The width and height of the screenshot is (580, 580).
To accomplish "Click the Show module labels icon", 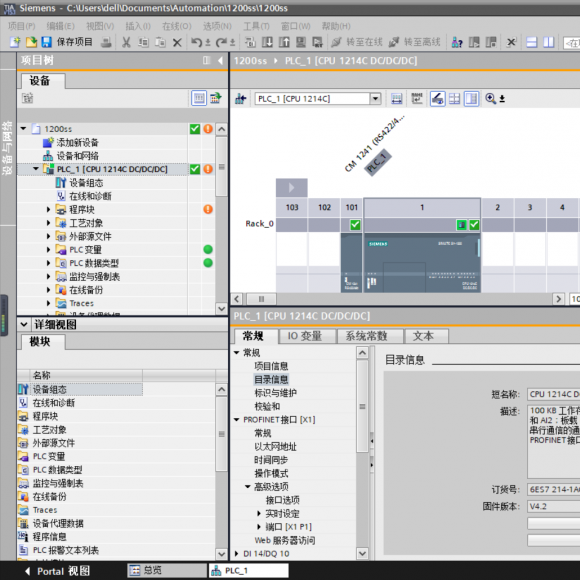I will coord(417,99).
